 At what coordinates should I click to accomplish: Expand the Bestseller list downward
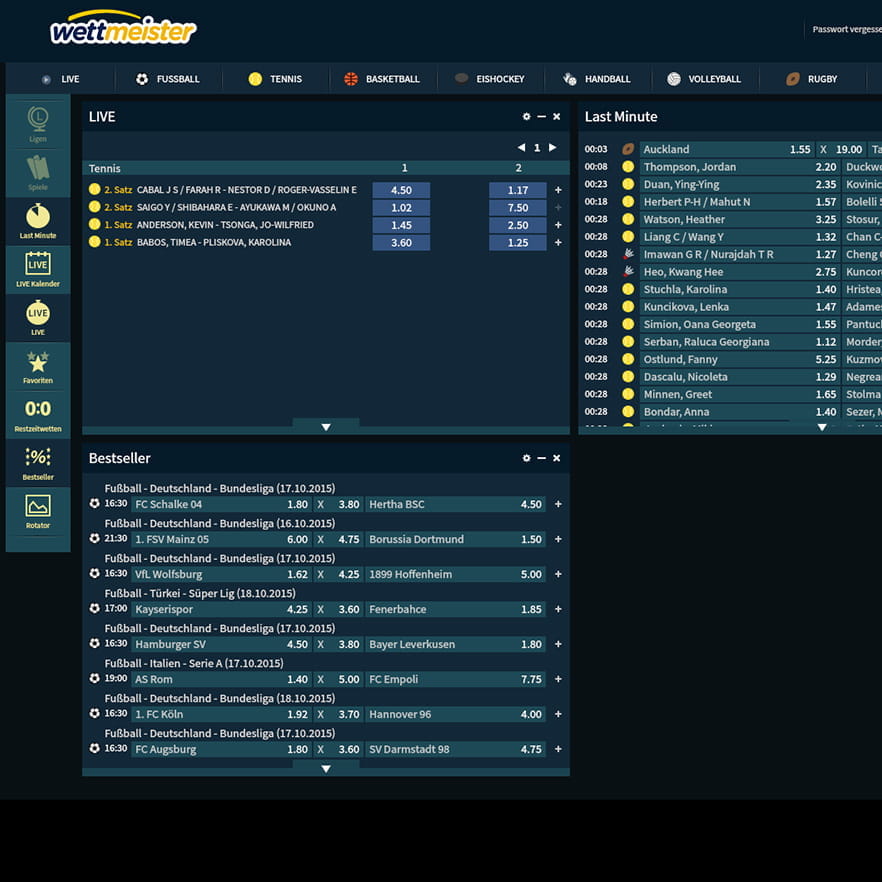coord(325,769)
